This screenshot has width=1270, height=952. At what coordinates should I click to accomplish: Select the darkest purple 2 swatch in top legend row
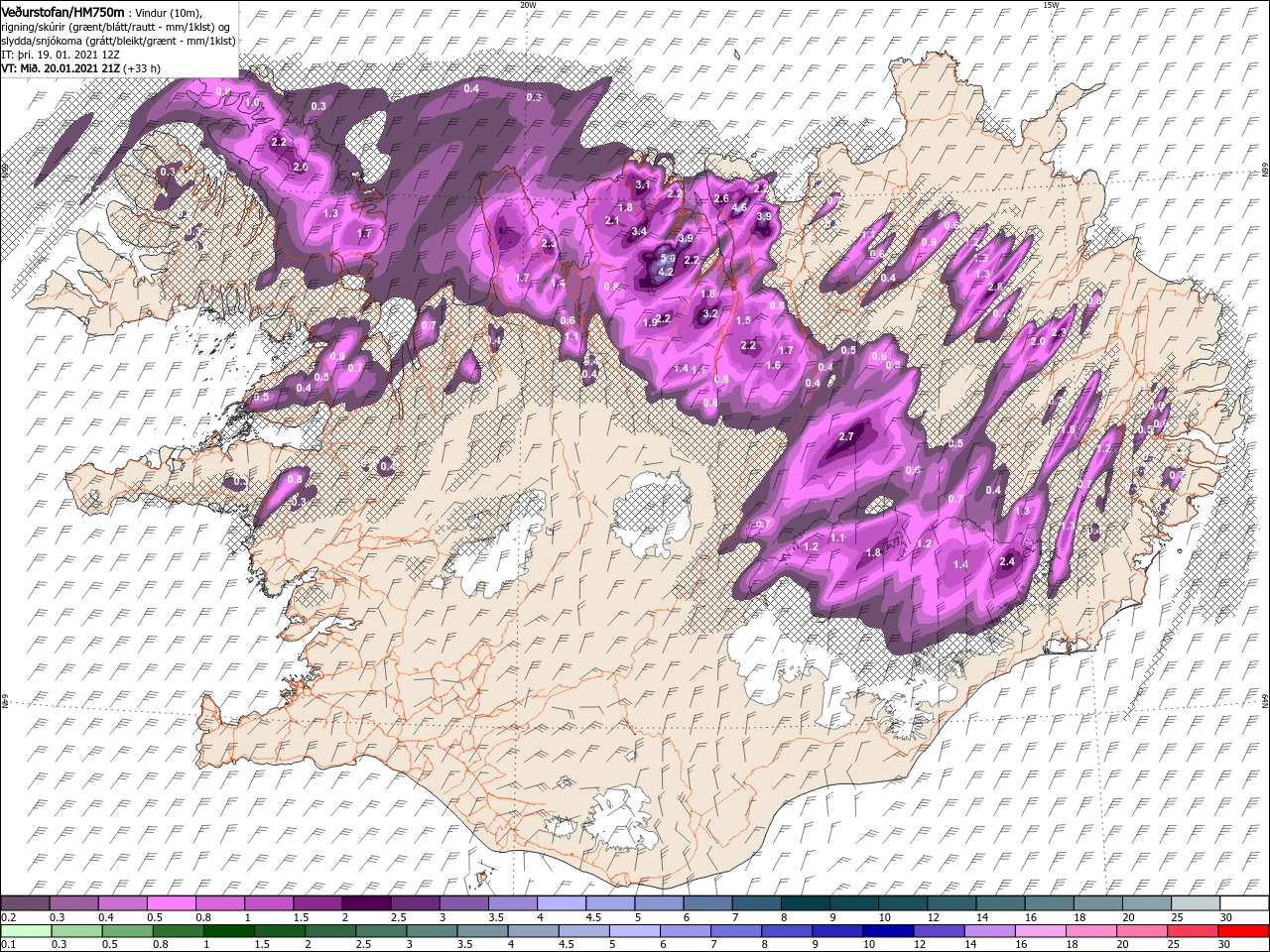coord(365,903)
